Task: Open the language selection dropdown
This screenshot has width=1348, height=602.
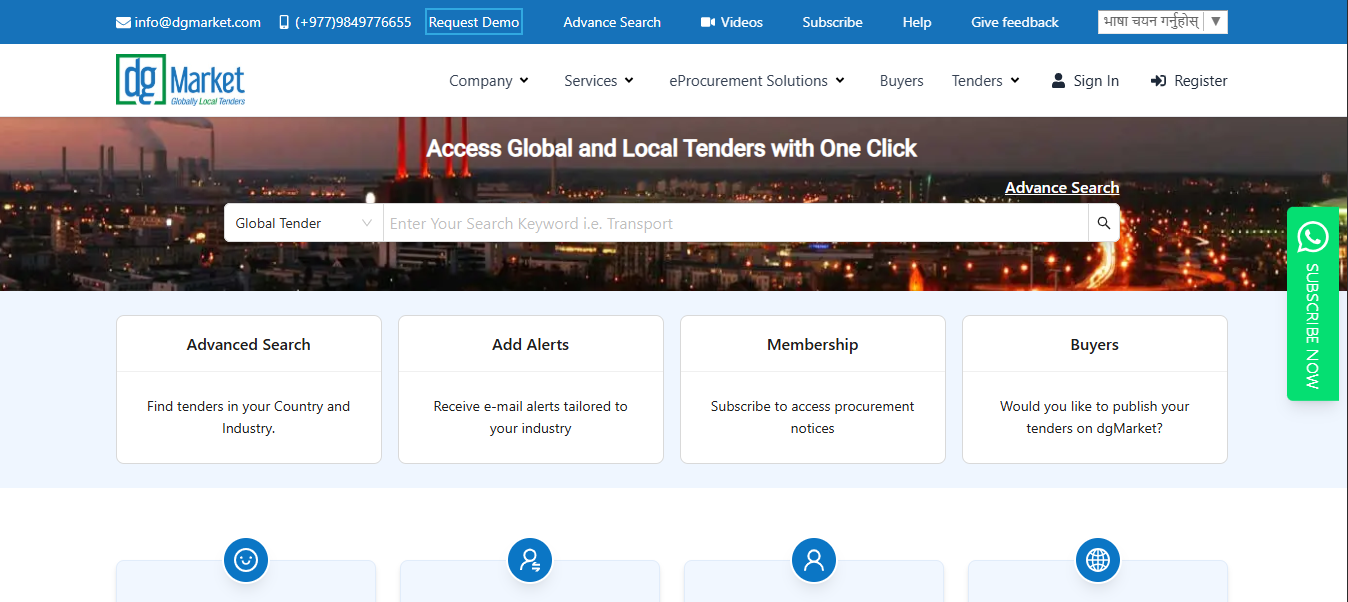Action: point(1162,21)
